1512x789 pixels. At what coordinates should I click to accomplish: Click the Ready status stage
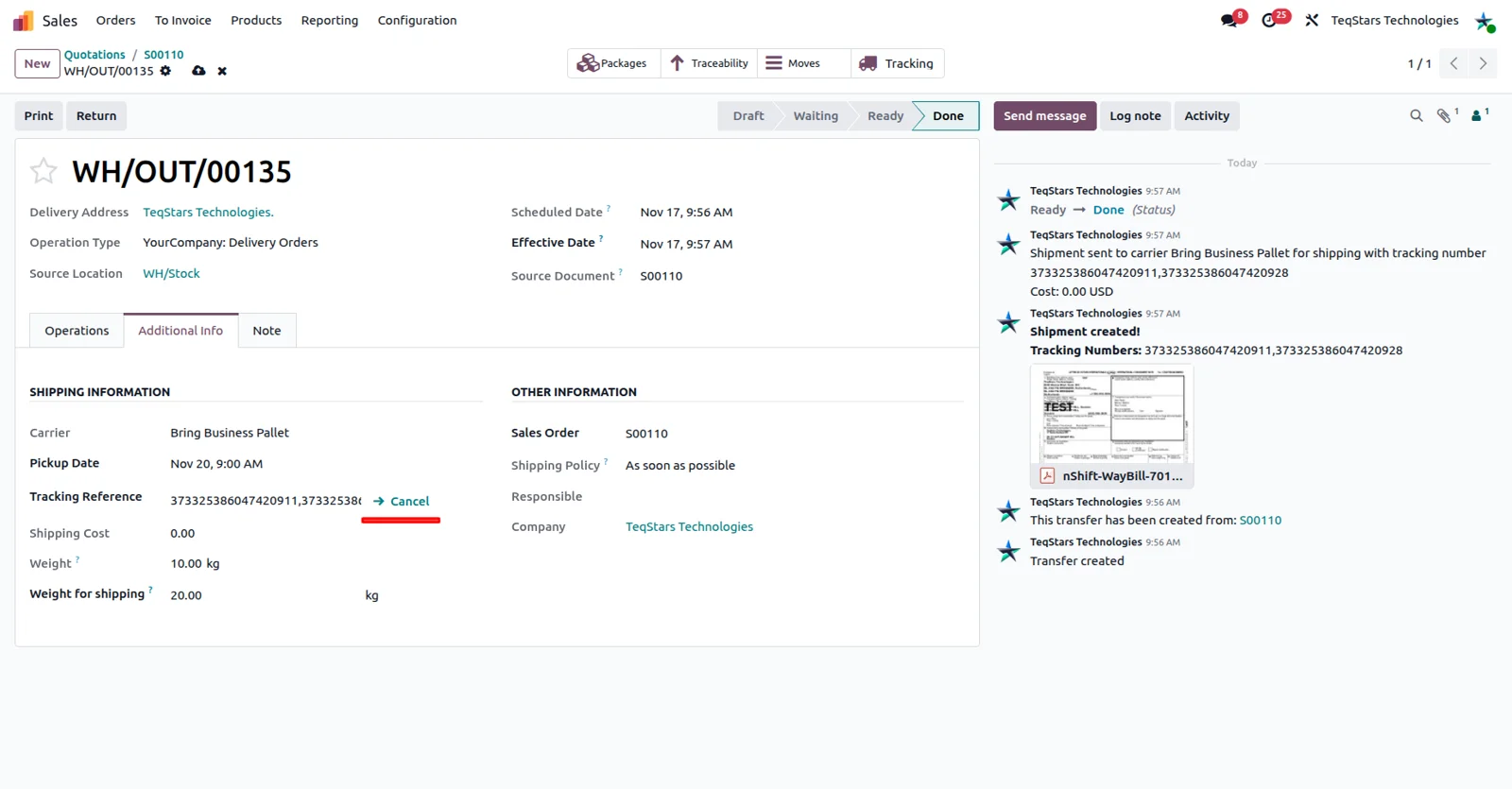pyautogui.click(x=885, y=115)
